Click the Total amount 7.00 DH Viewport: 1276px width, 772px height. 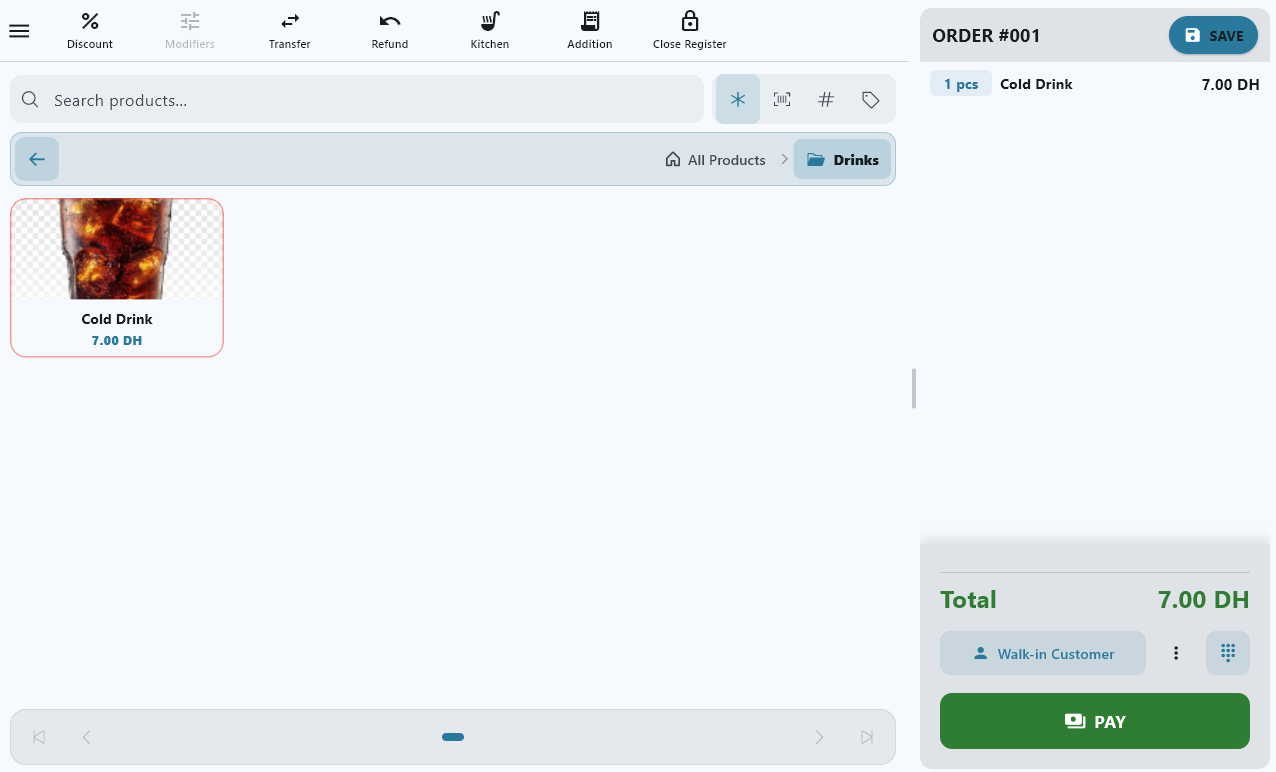(1204, 600)
